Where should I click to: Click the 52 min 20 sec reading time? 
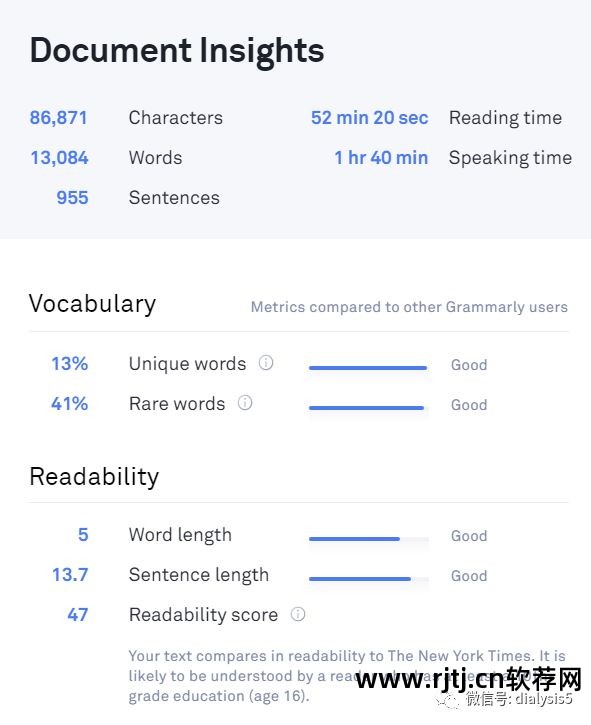pos(369,118)
